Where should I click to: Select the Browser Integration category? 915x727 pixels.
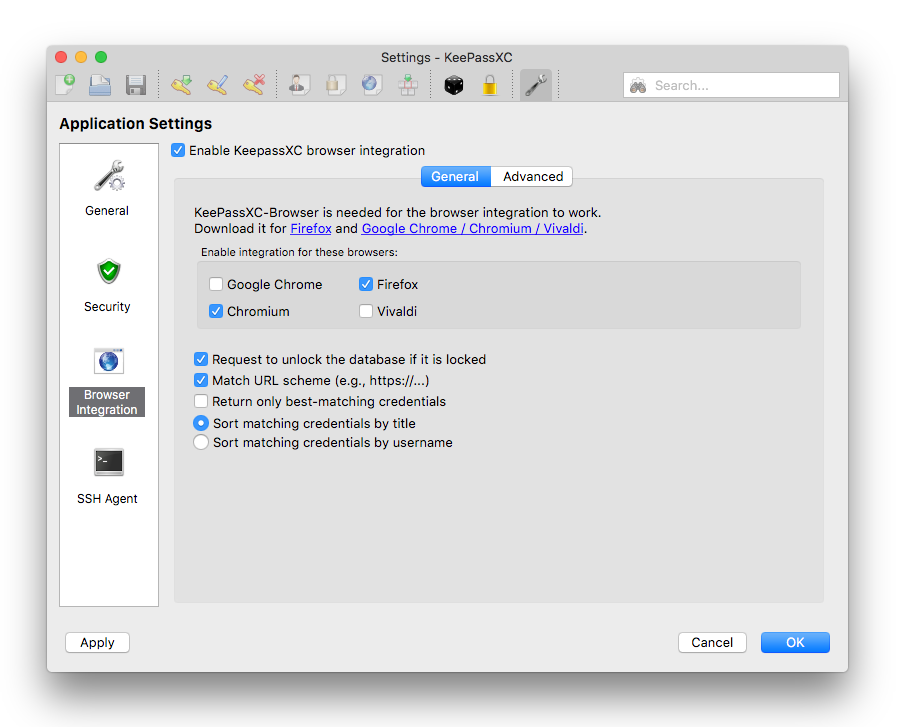pyautogui.click(x=107, y=382)
